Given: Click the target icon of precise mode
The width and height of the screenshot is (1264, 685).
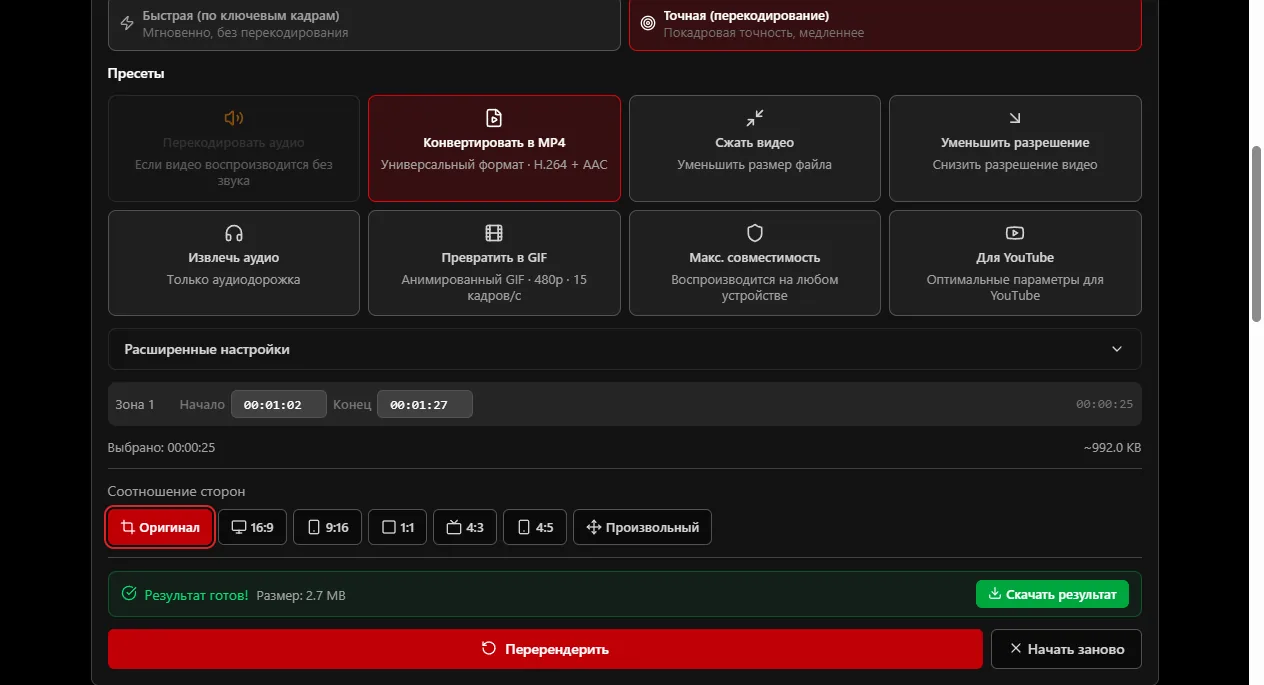Looking at the screenshot, I should (x=647, y=22).
